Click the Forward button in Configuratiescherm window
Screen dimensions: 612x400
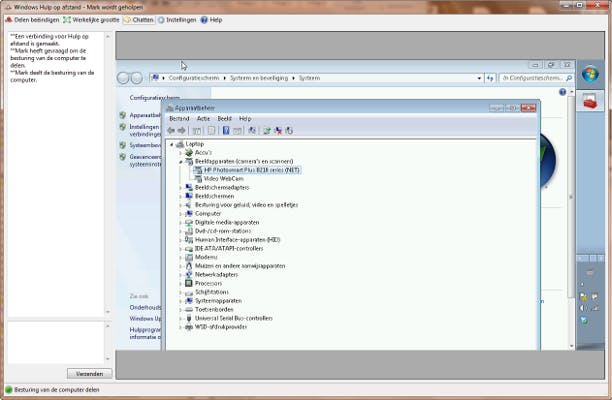coord(136,78)
